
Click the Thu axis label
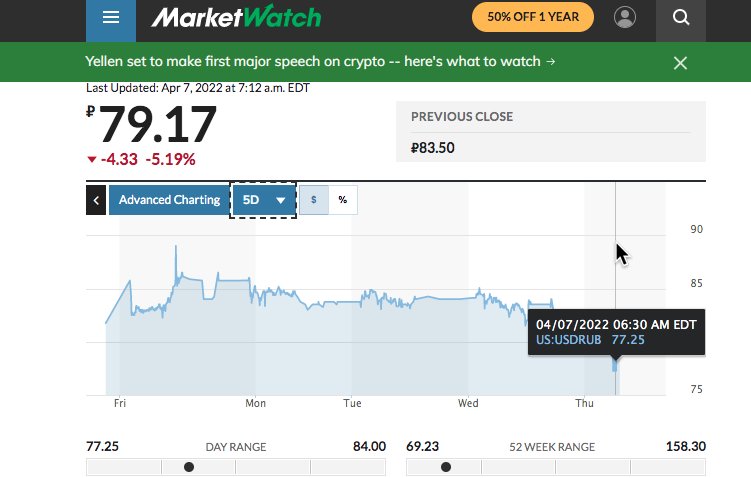[584, 403]
